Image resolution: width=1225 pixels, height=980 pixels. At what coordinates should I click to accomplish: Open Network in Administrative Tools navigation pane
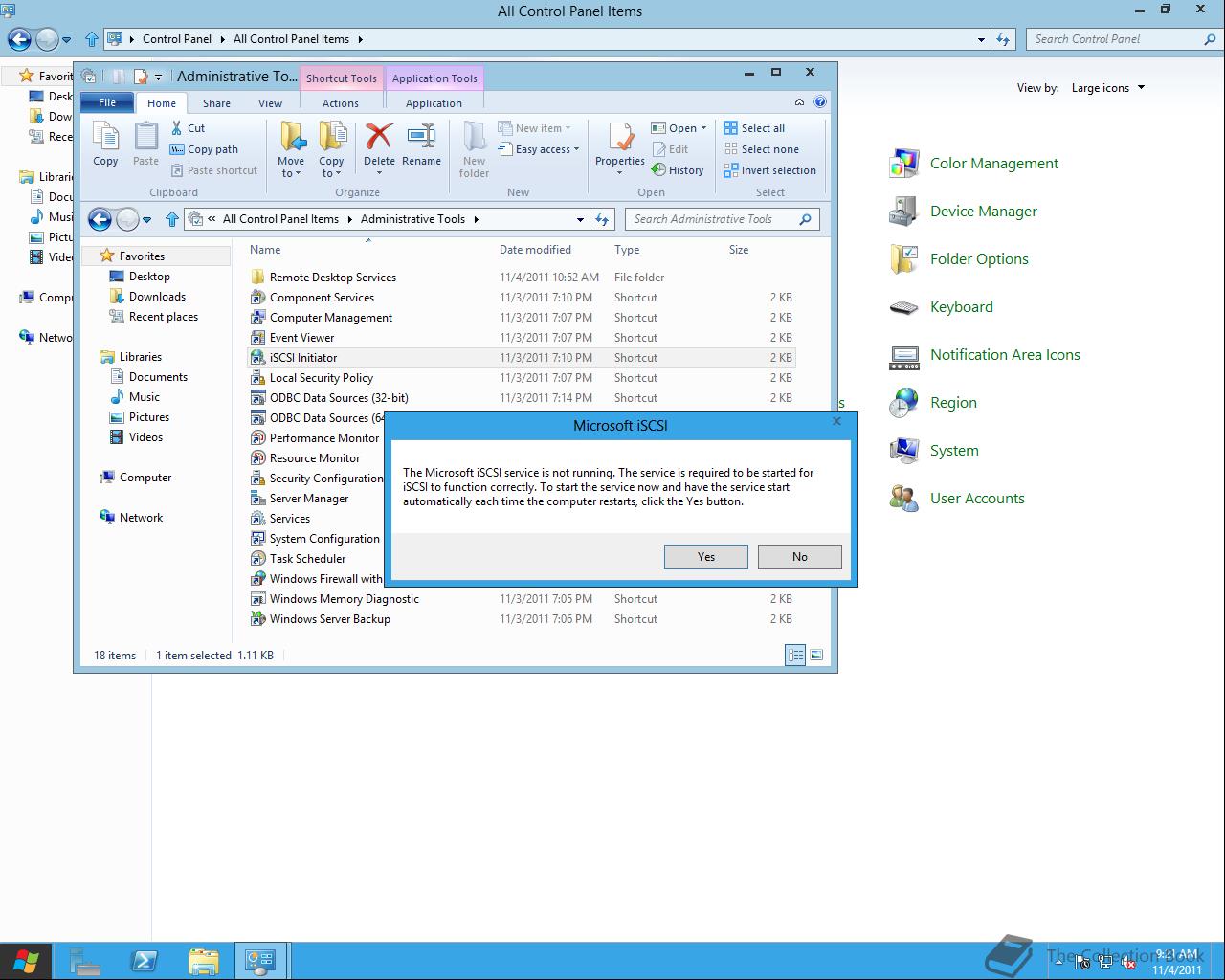click(x=141, y=518)
